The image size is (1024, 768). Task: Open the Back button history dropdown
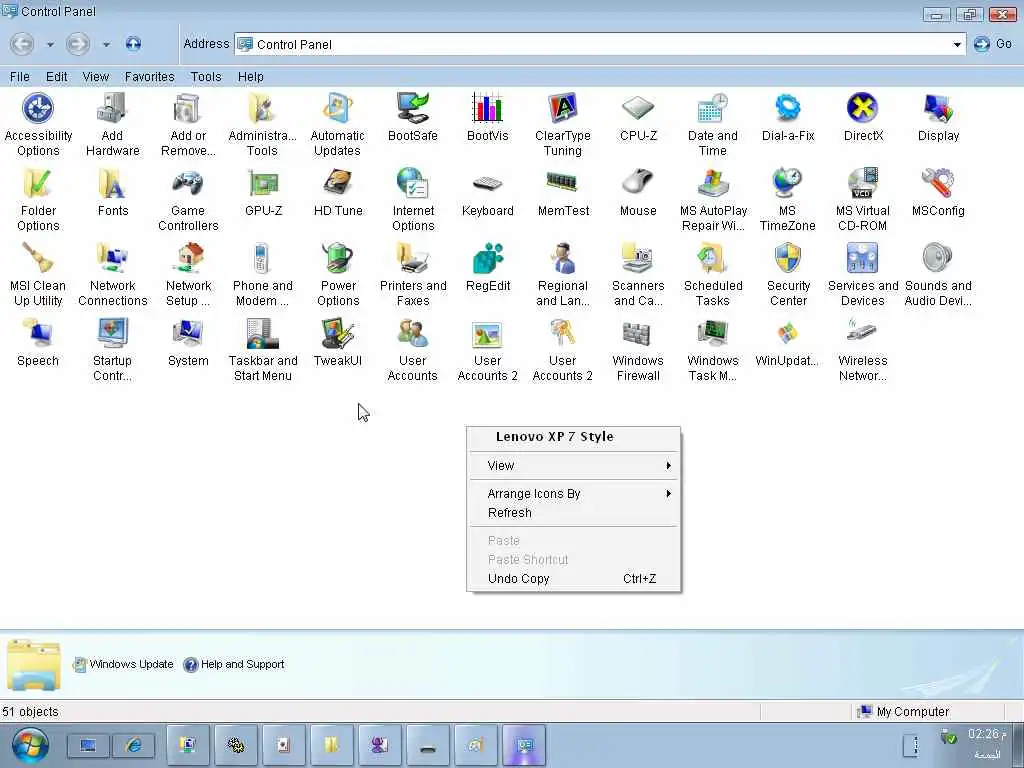50,44
